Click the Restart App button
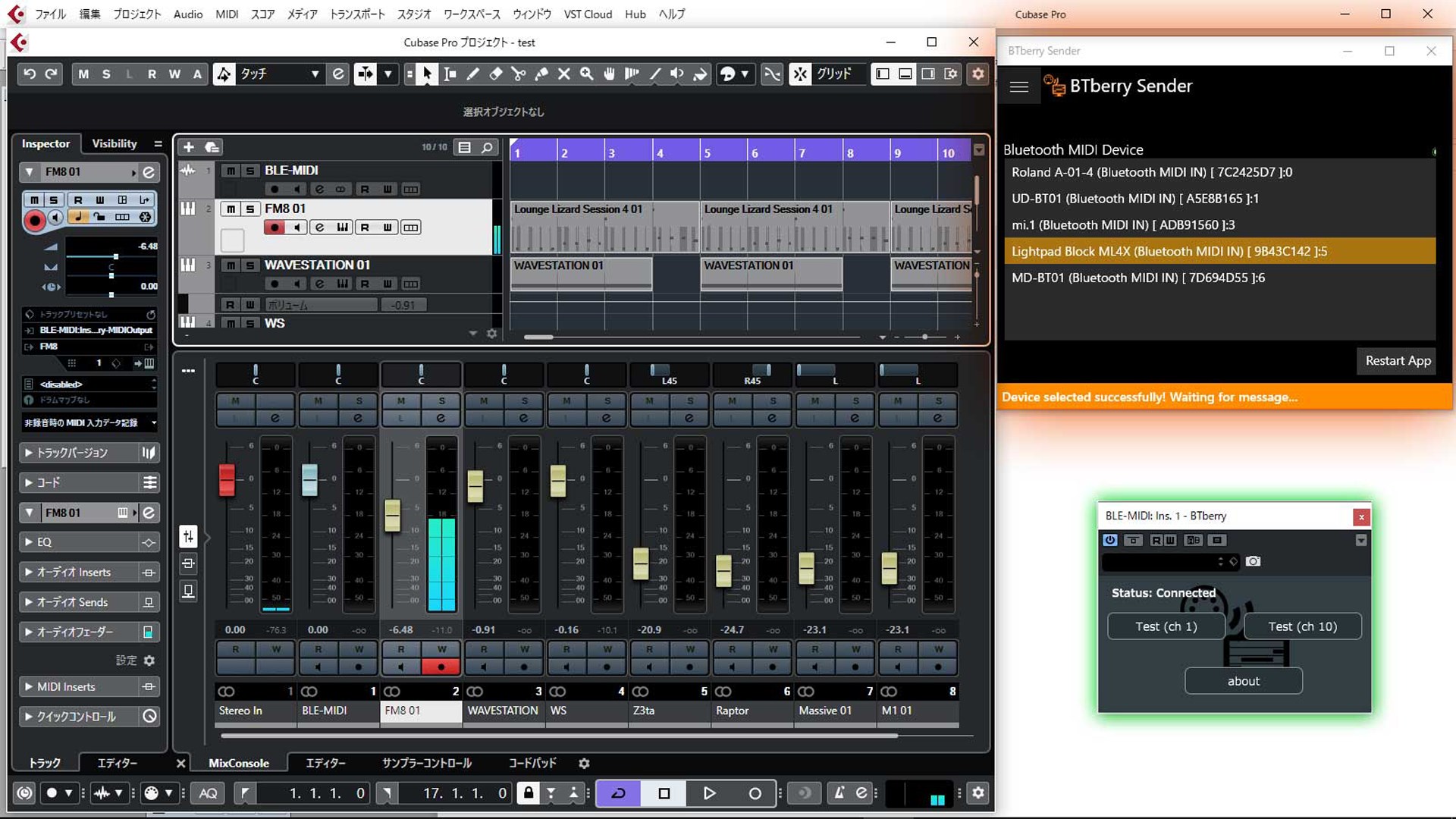The width and height of the screenshot is (1456, 819). [x=1398, y=361]
